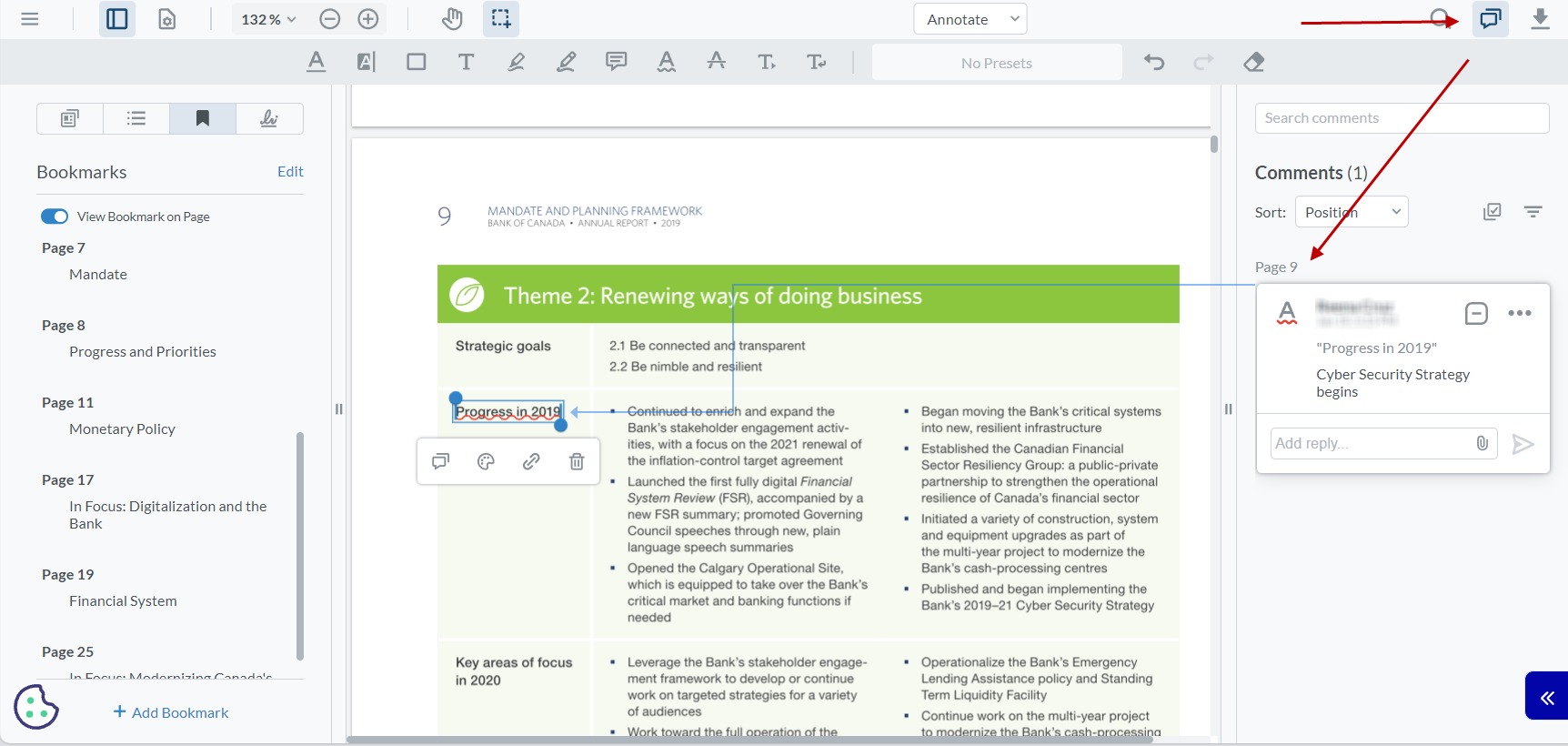Image resolution: width=1568 pixels, height=746 pixels.
Task: Open view controls settings
Action: (167, 19)
